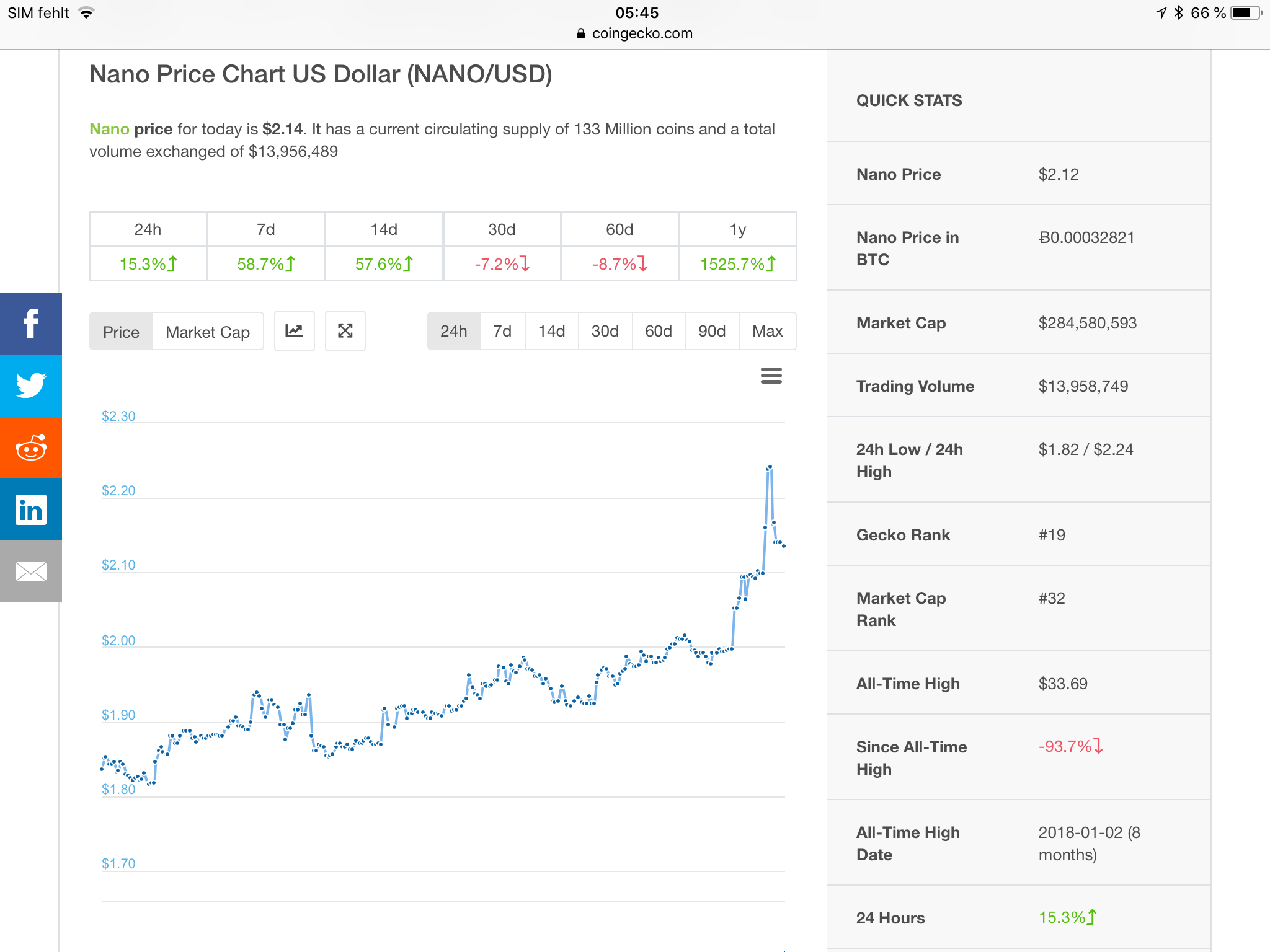
Task: Share page via Twitter bird icon
Action: pyautogui.click(x=30, y=386)
